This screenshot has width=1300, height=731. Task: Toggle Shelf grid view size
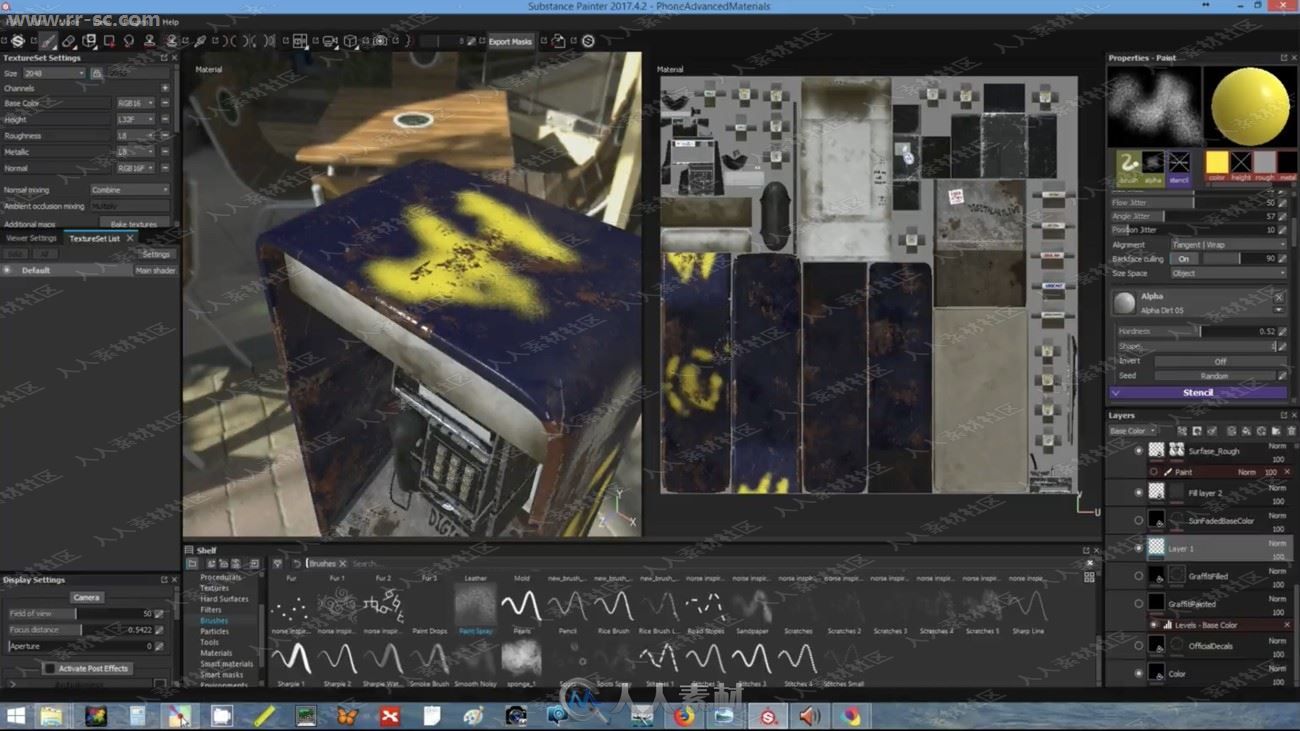click(1090, 576)
